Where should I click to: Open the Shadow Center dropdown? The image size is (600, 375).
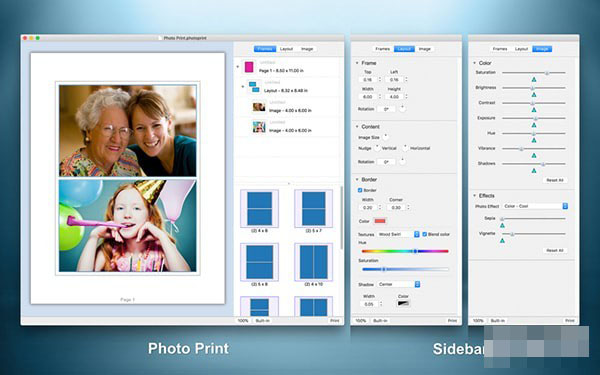(x=398, y=284)
